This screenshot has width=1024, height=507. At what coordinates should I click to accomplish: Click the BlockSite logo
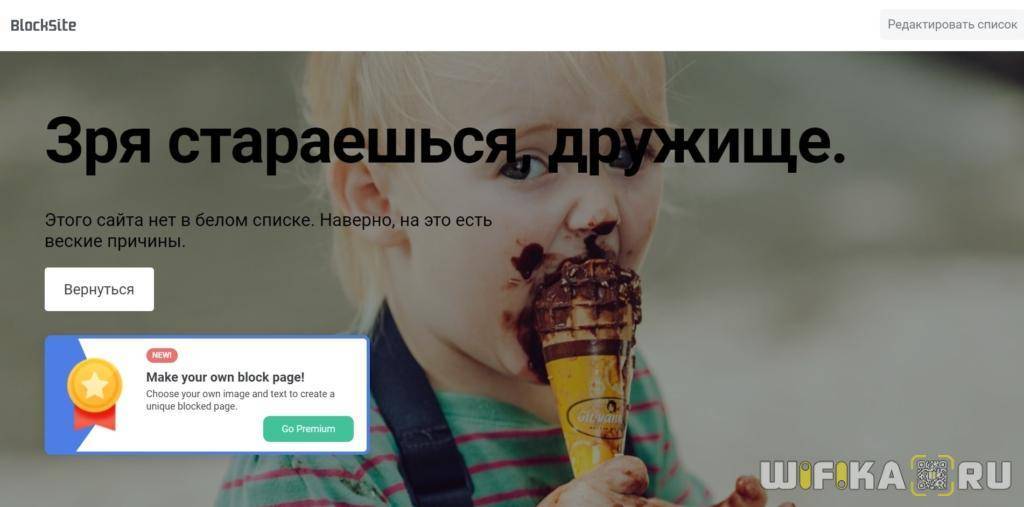click(43, 25)
